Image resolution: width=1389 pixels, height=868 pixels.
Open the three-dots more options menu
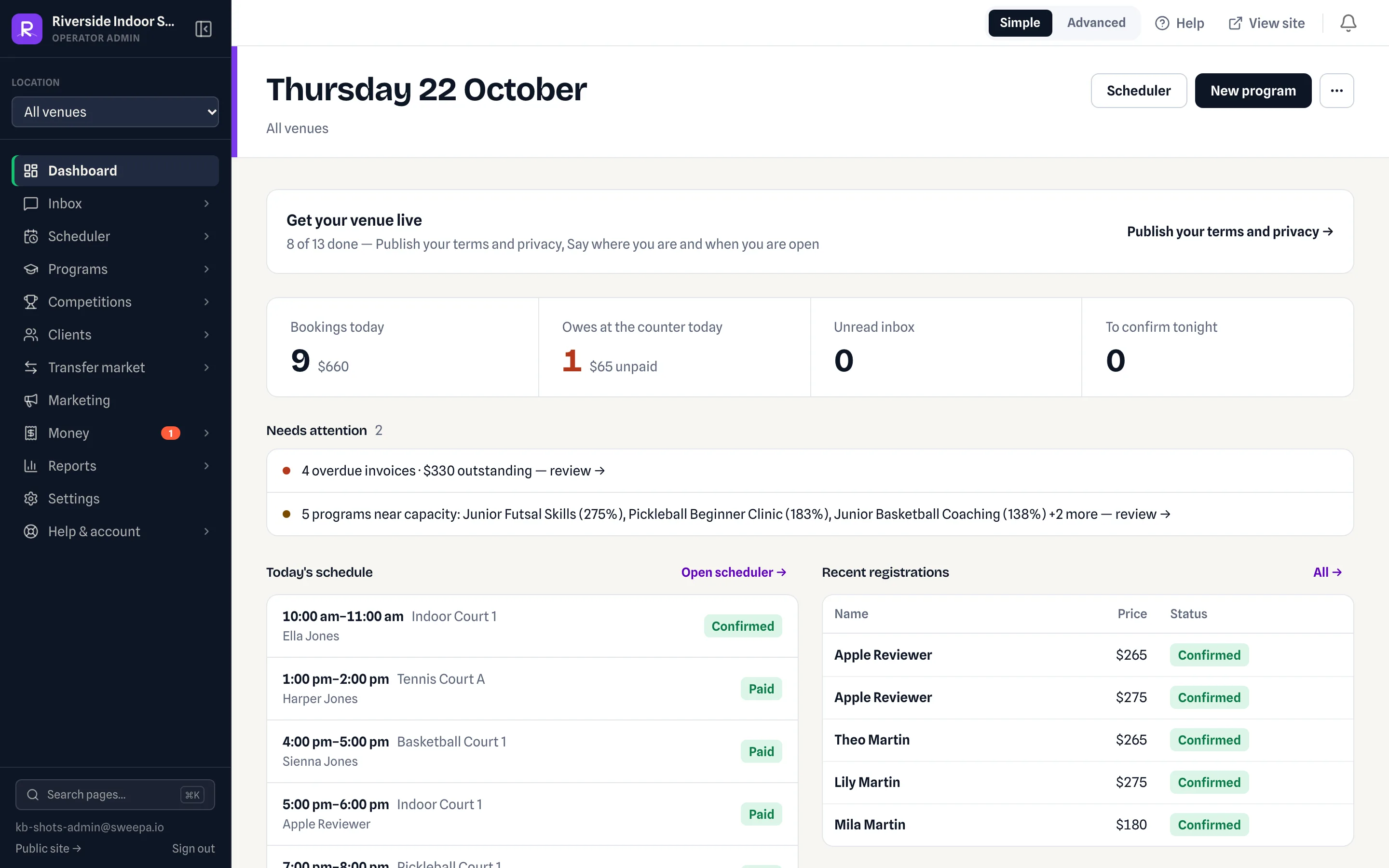1336,91
